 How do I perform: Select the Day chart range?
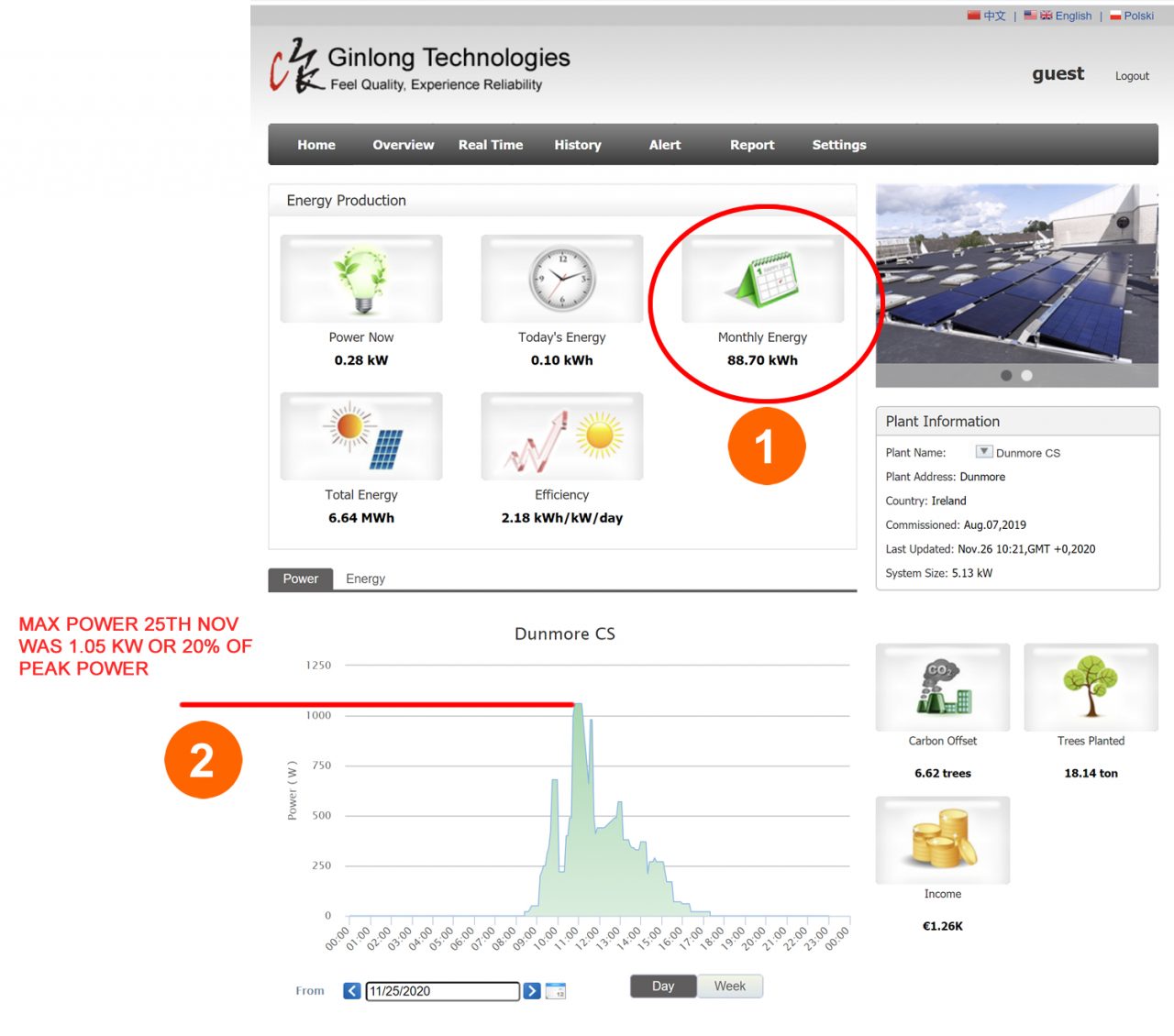tap(663, 986)
